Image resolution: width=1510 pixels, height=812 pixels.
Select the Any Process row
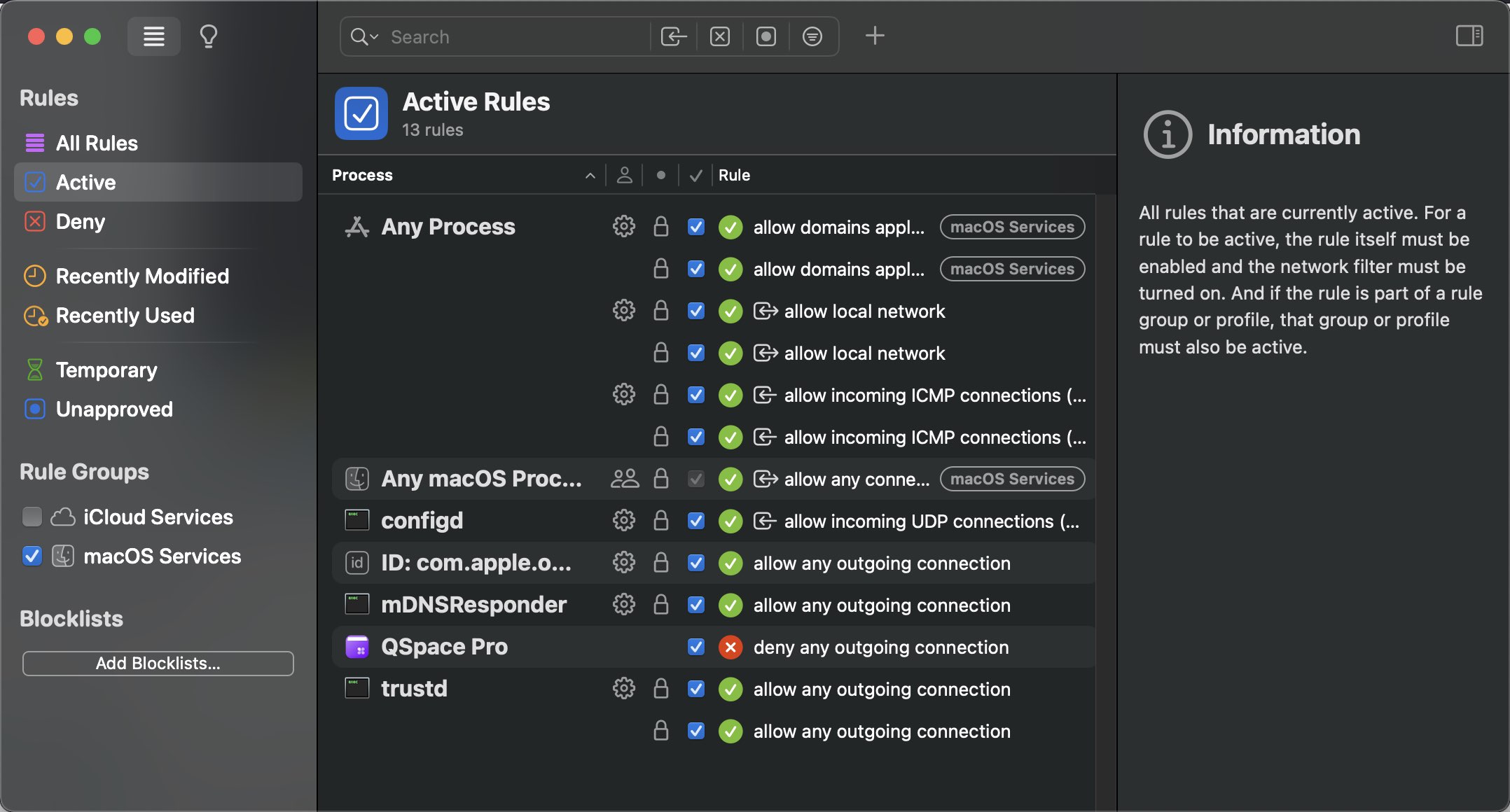(713, 227)
